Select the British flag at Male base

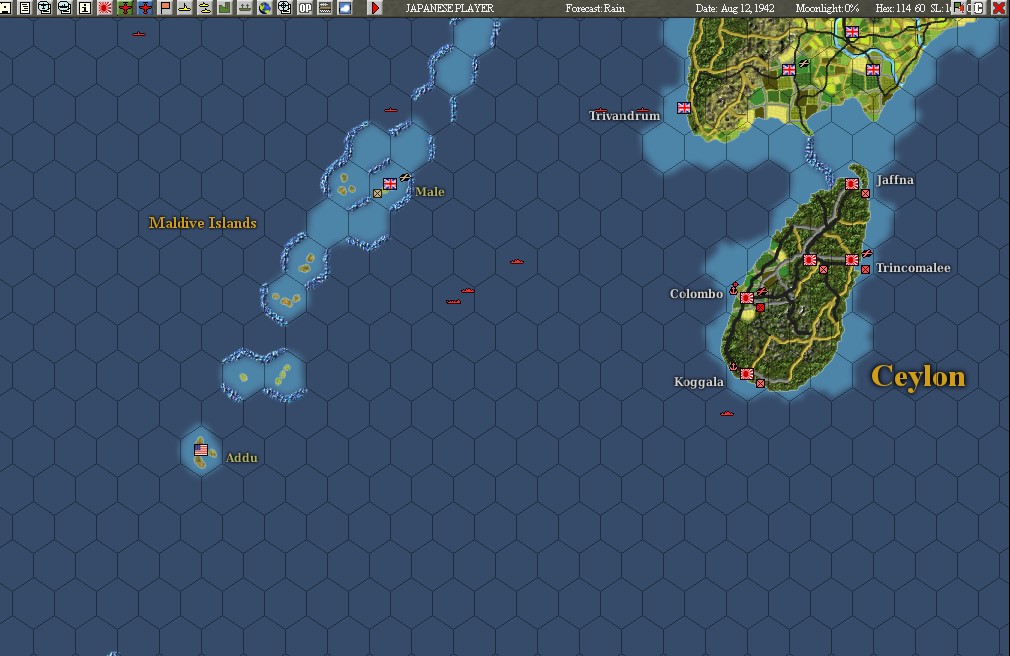(x=390, y=184)
